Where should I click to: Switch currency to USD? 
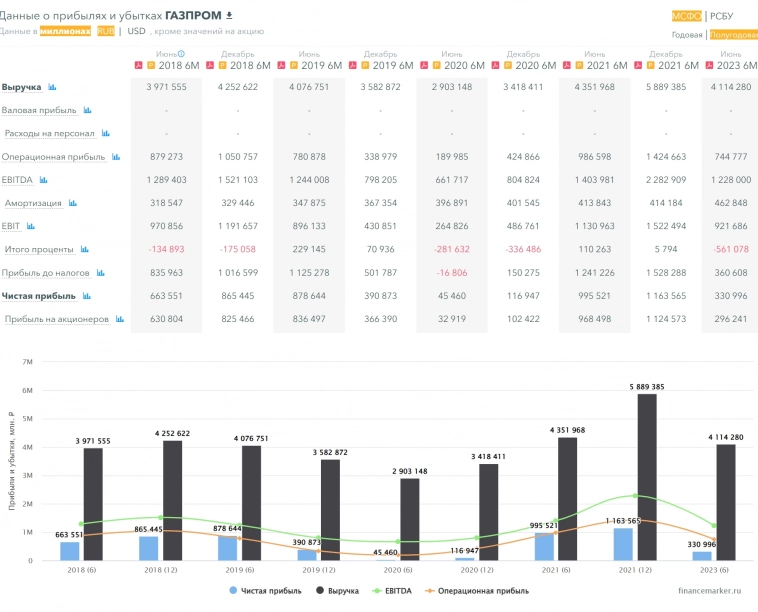pos(136,31)
